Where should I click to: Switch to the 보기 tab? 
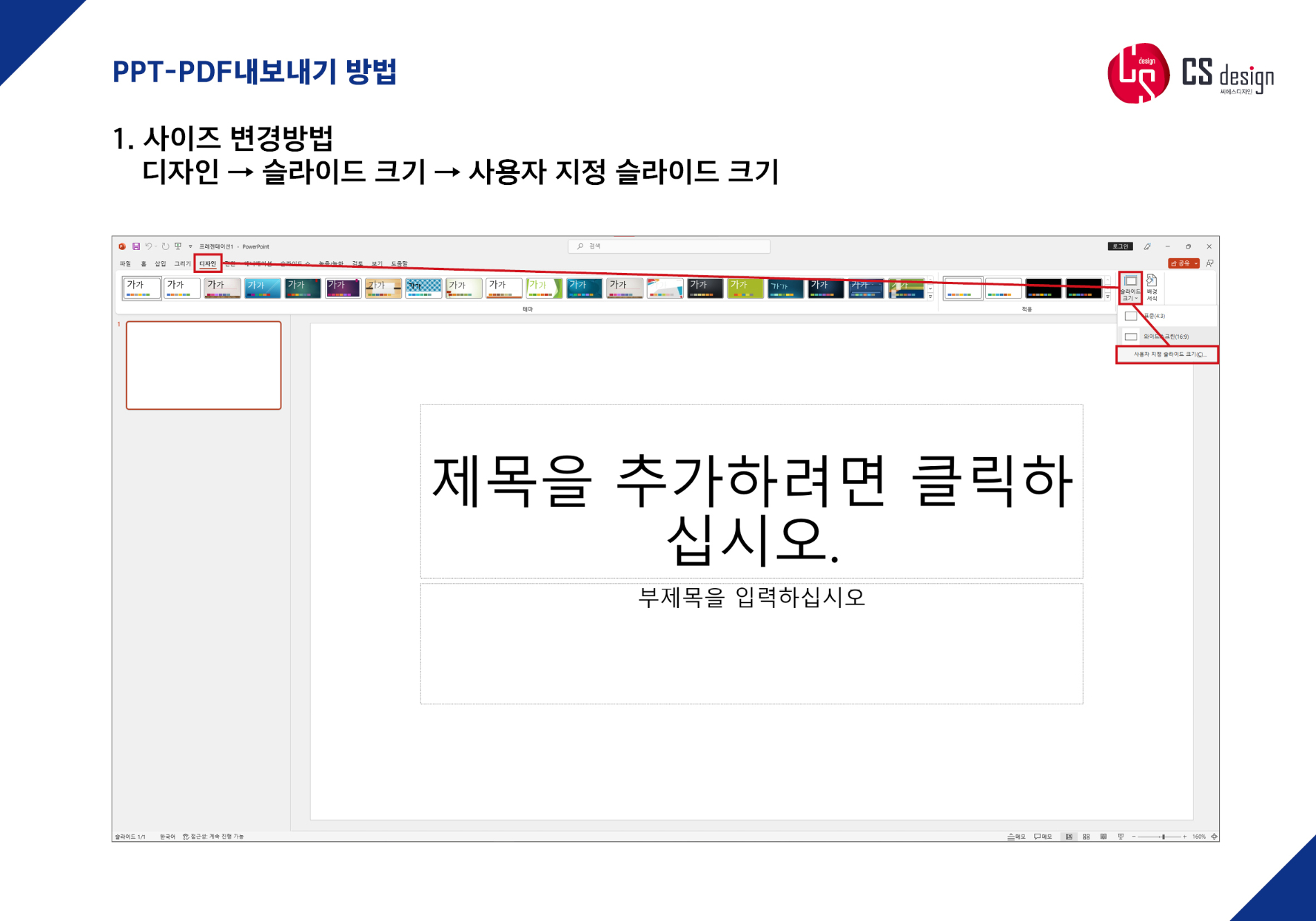click(x=377, y=264)
